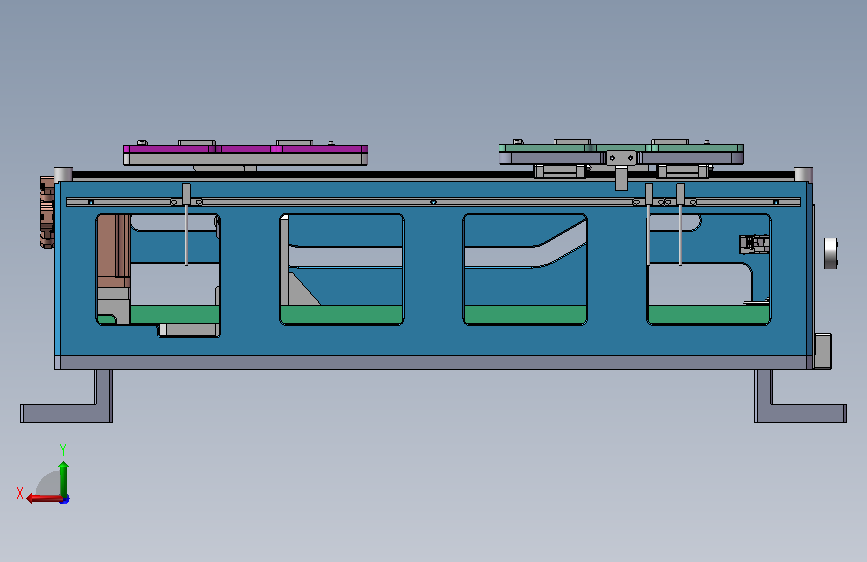Select the top-left cylindrical corner post
Viewport: 867px width, 562px height.
(x=63, y=174)
